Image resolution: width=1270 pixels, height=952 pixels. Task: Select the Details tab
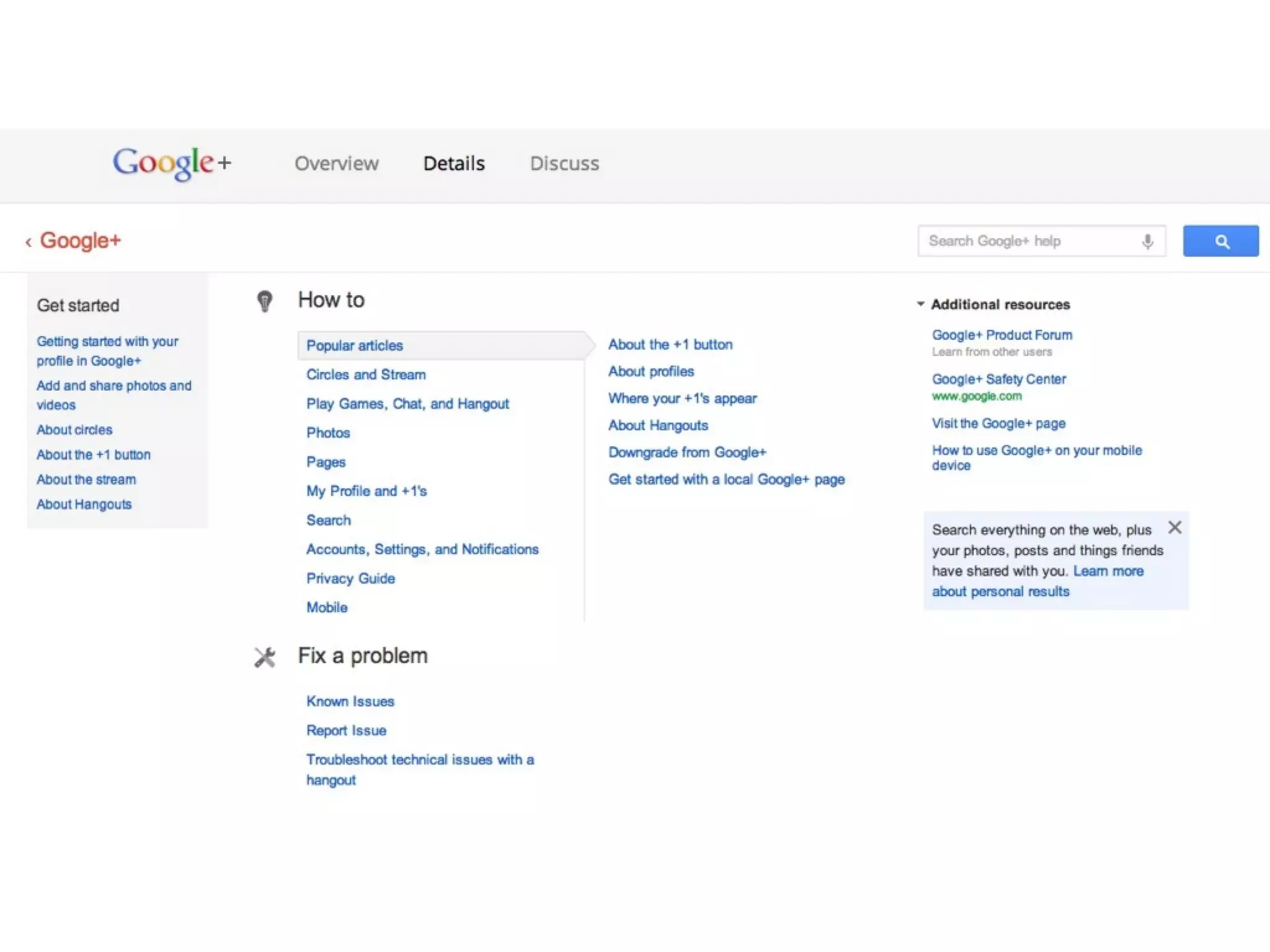click(x=454, y=164)
